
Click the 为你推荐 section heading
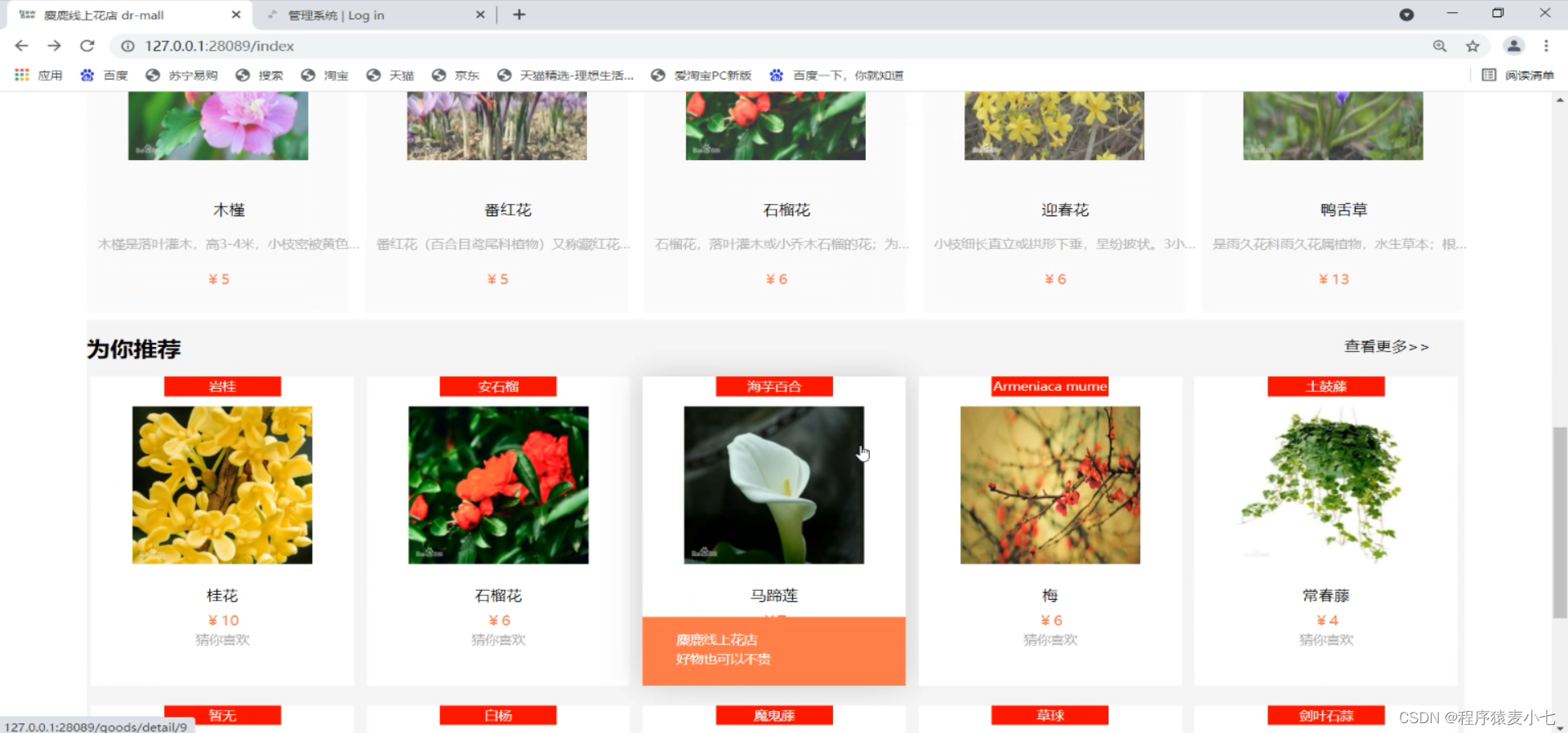(134, 349)
